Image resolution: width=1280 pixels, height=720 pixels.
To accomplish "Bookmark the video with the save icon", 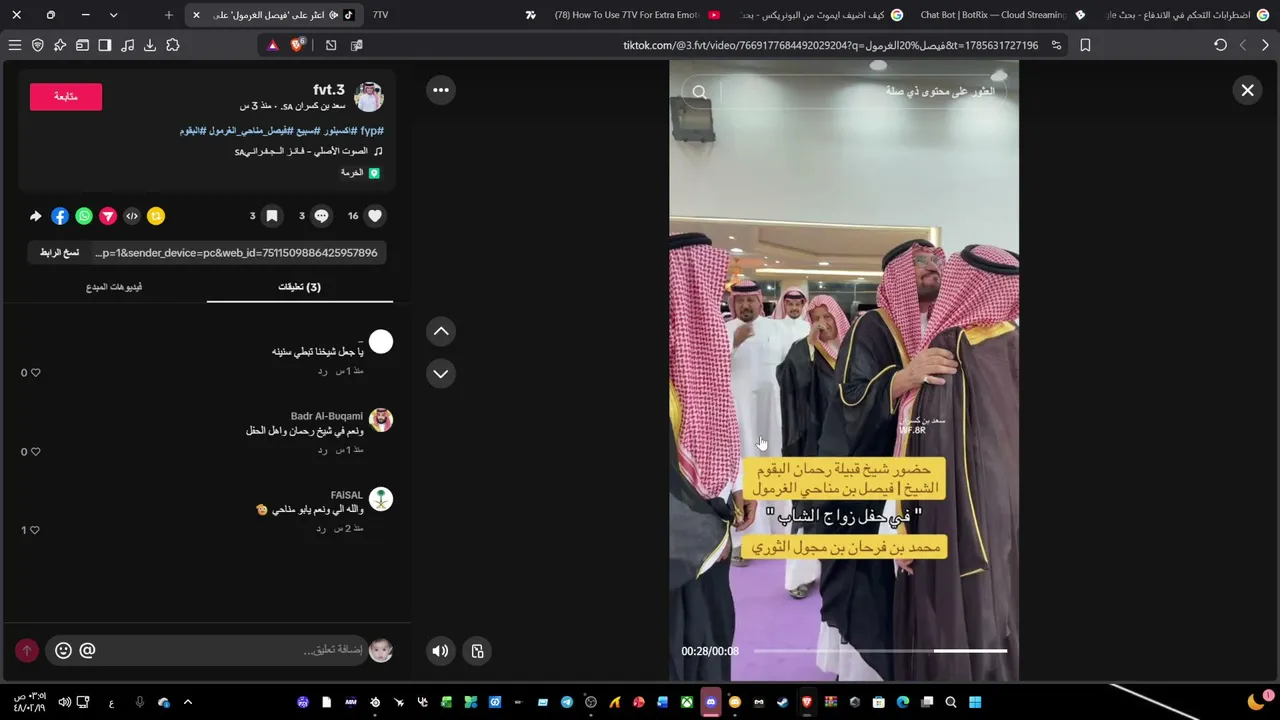I will (271, 216).
